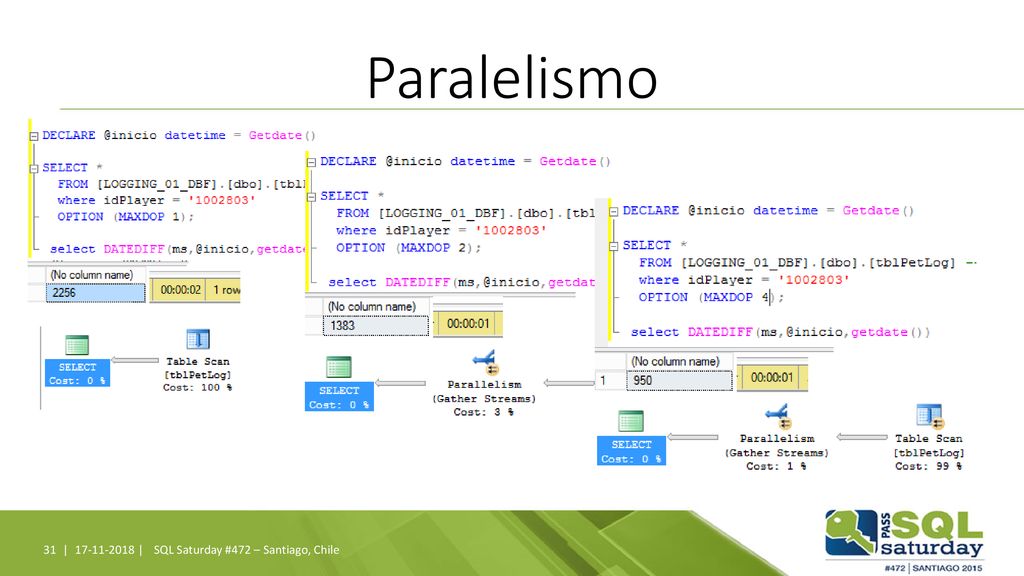Click the OPTION (MAXDOP 2) line

408,248
